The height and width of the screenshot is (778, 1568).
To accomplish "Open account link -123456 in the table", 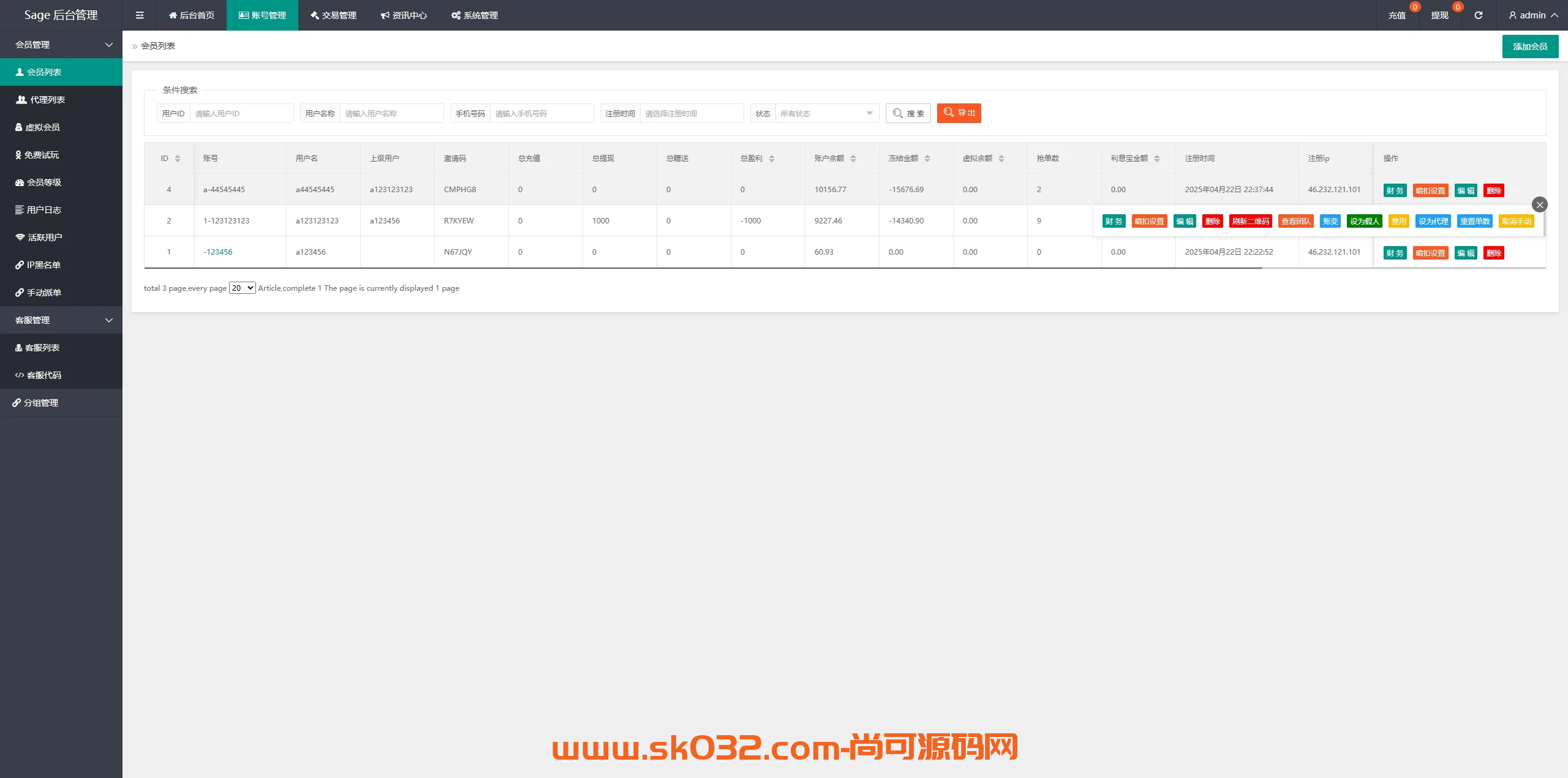I will tap(217, 252).
